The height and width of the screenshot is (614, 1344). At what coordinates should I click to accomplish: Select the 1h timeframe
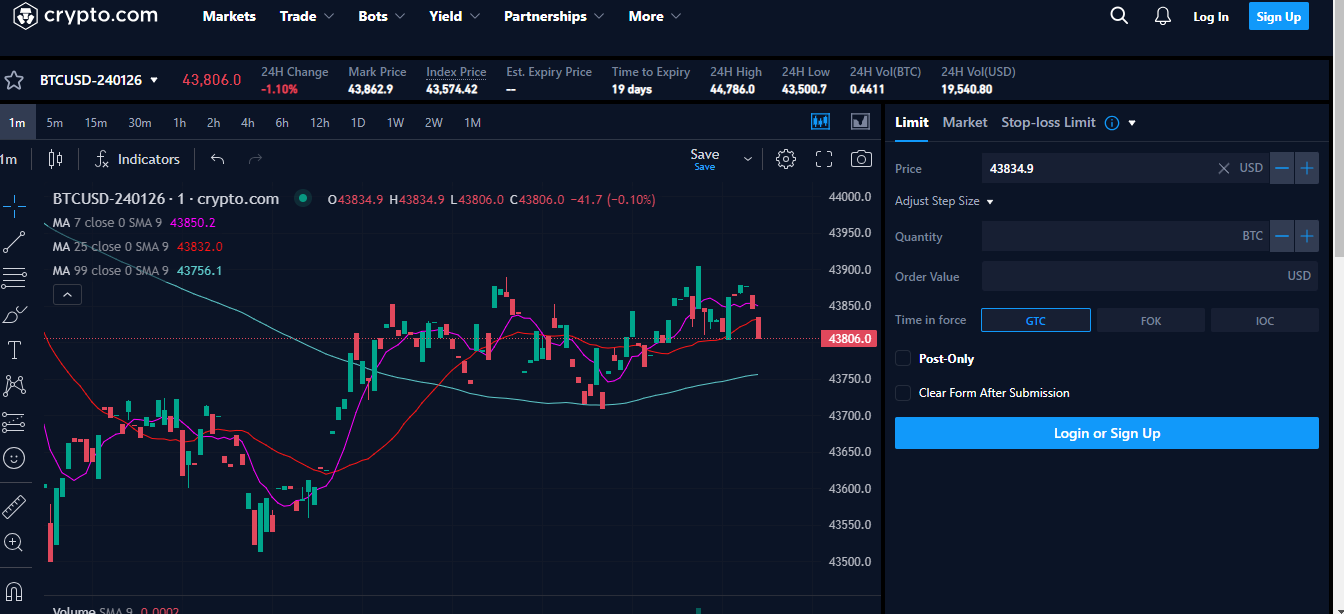(179, 123)
